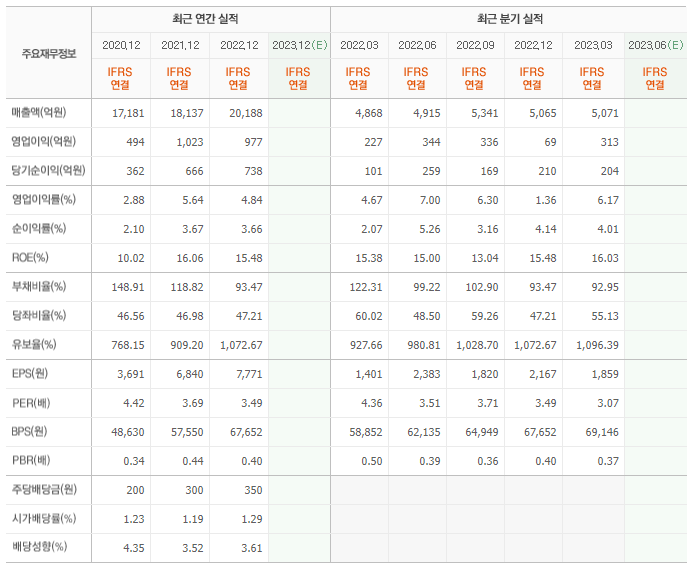Click the 1,096.39 reserve ratio value

[x=598, y=345]
